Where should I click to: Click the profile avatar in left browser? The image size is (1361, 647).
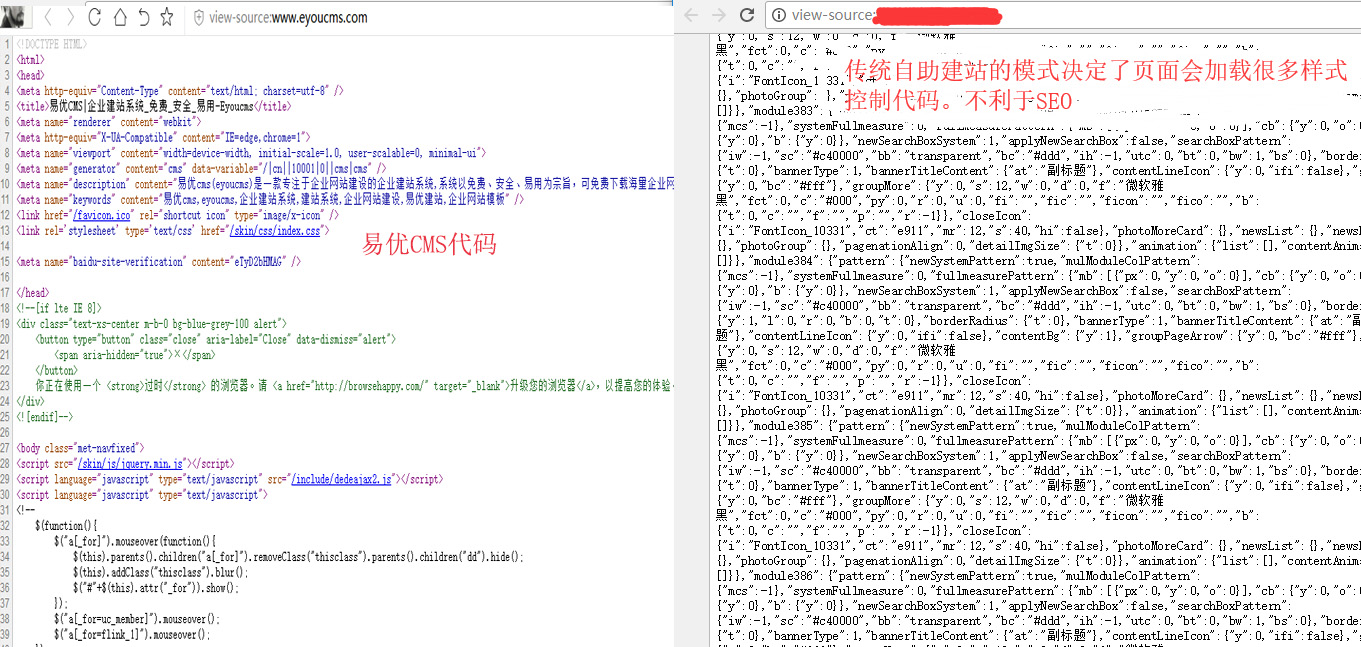[x=14, y=17]
